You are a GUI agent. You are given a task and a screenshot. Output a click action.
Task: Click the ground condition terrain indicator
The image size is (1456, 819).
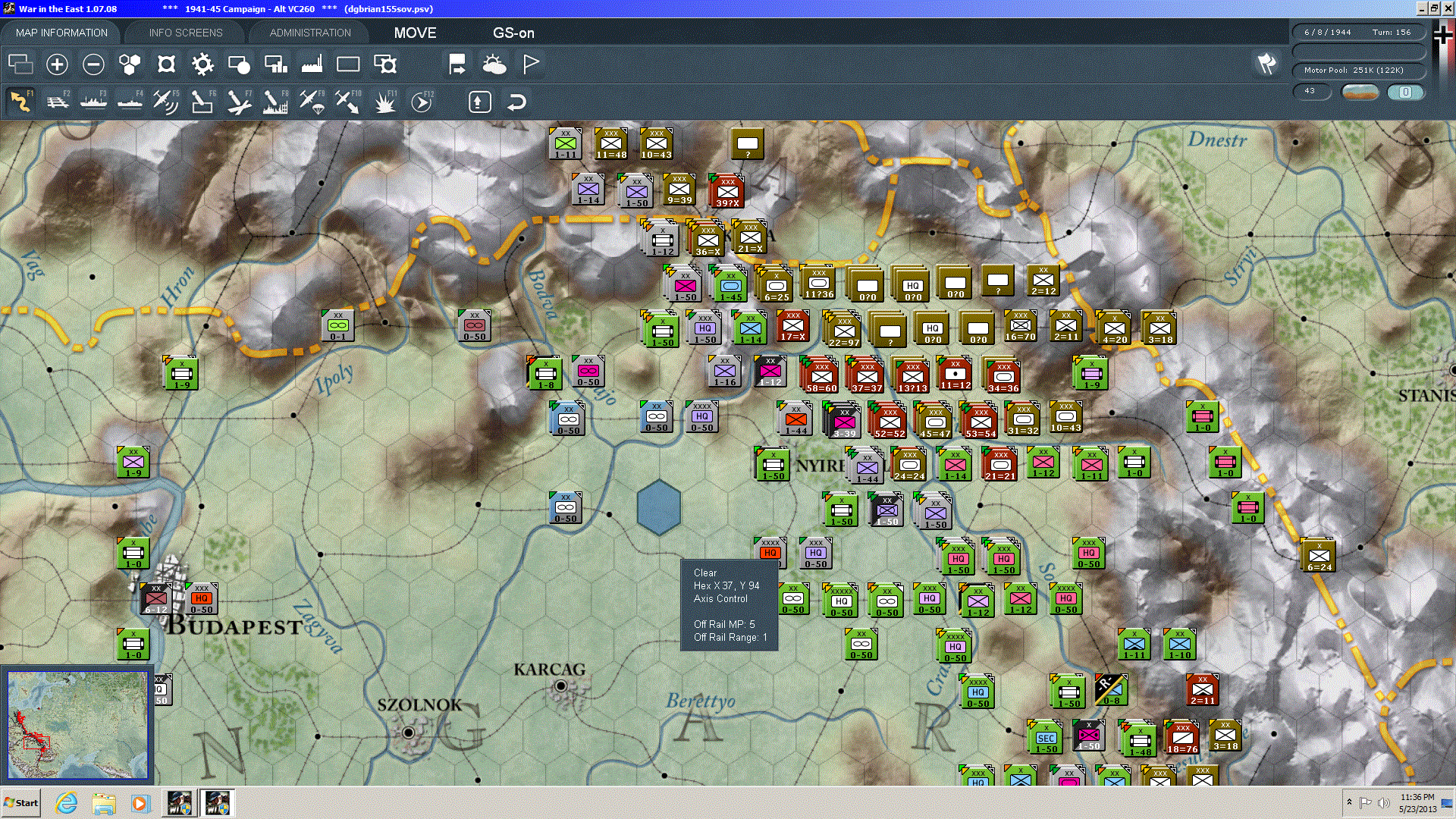tap(1360, 92)
